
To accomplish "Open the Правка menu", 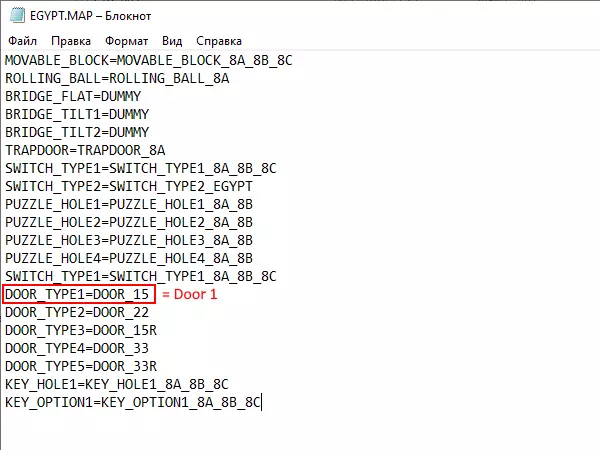I will pyautogui.click(x=71, y=41).
